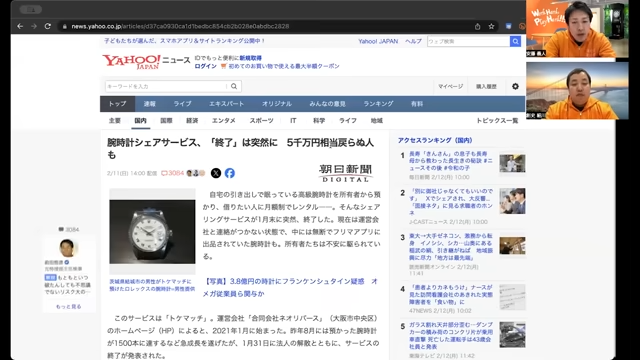Open ranking article 5 about ガラス割れ天井部分
The width and height of the screenshot is (640, 360).
click(x=451, y=336)
